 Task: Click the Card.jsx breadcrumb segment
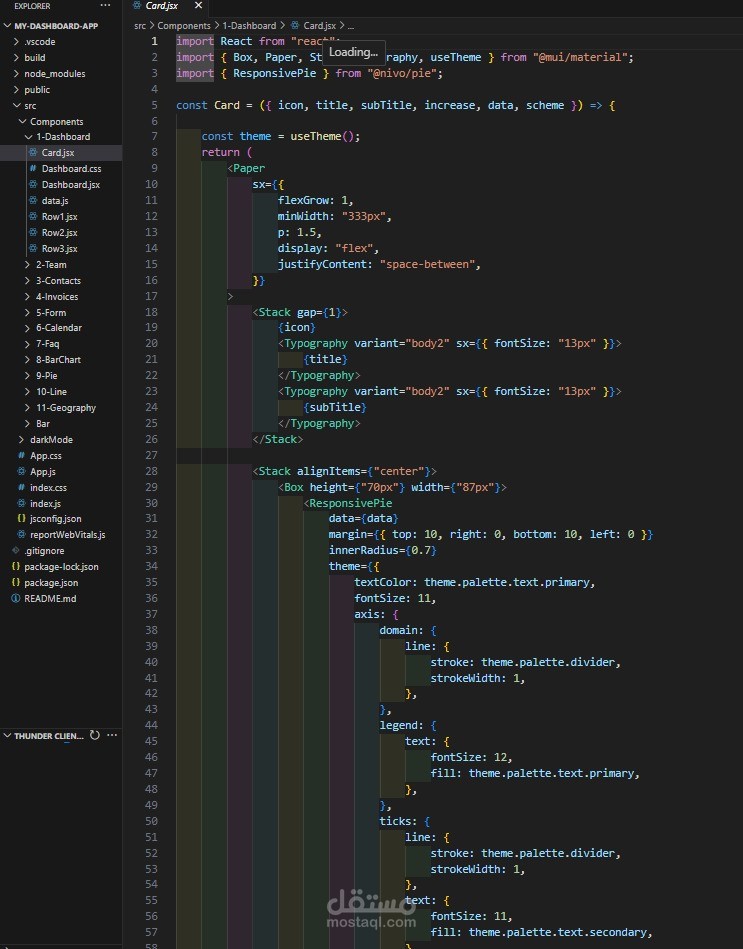(319, 25)
